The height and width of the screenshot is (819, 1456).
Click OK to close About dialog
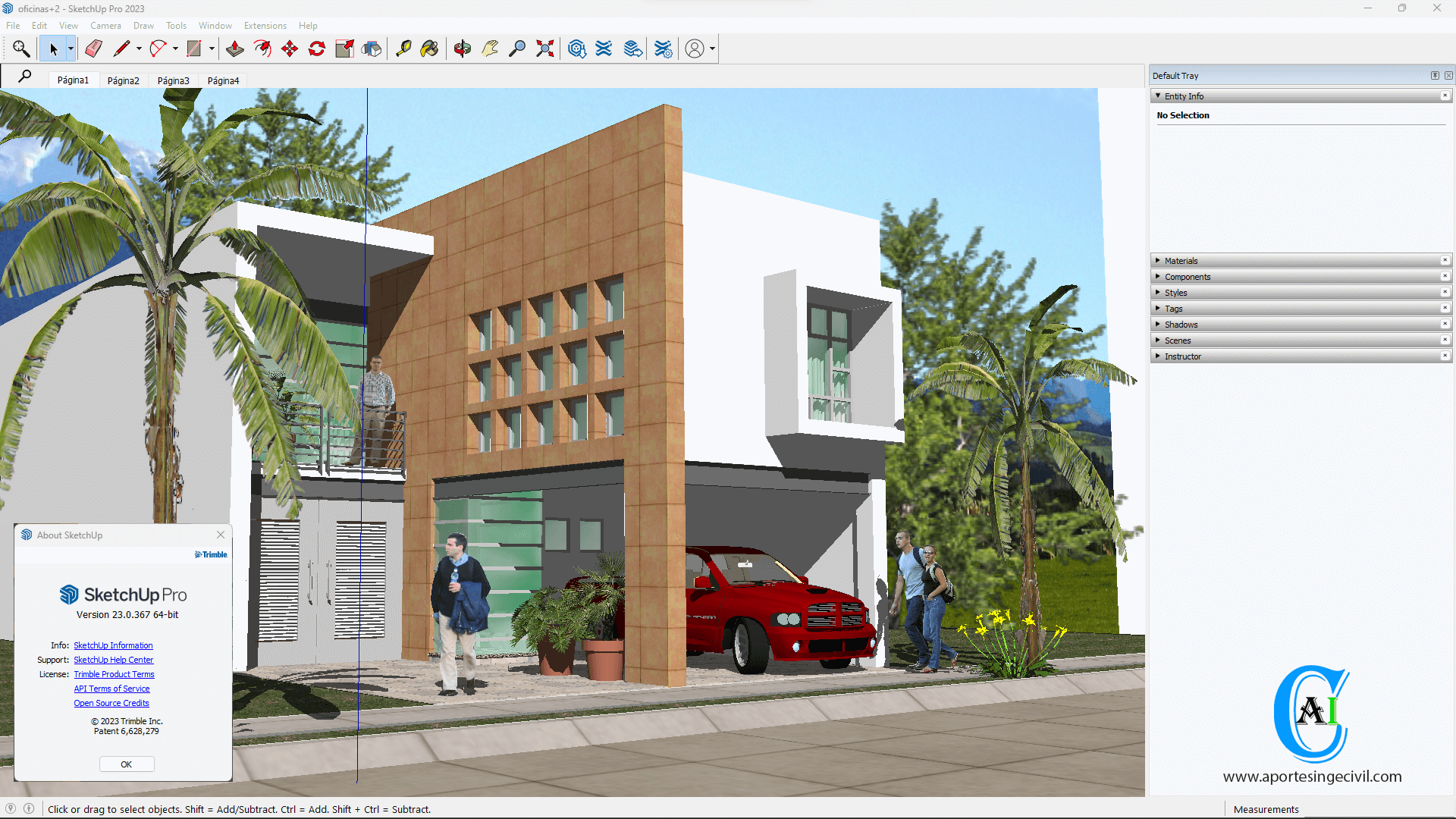tap(126, 763)
